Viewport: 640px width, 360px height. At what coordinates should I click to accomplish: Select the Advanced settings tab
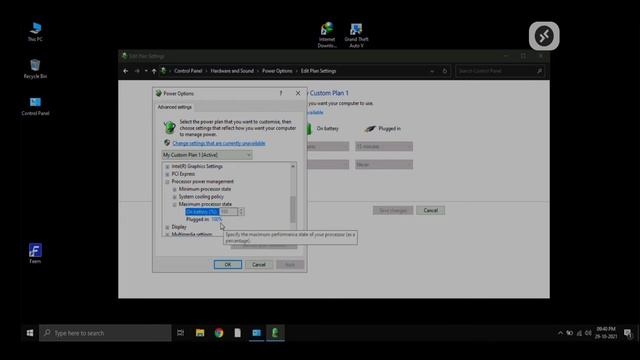(175, 107)
